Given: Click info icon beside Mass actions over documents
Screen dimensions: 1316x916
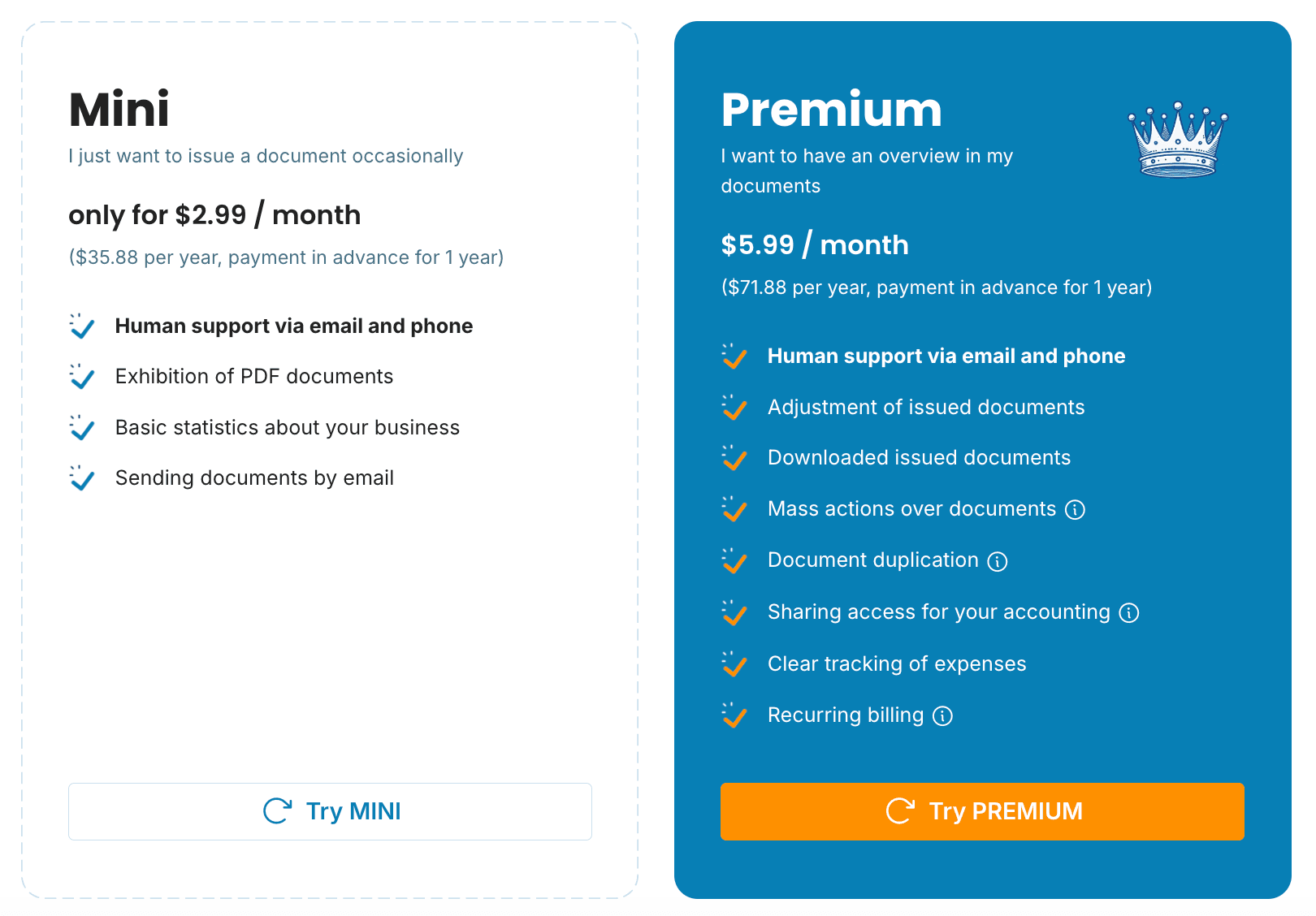Looking at the screenshot, I should click(1075, 510).
